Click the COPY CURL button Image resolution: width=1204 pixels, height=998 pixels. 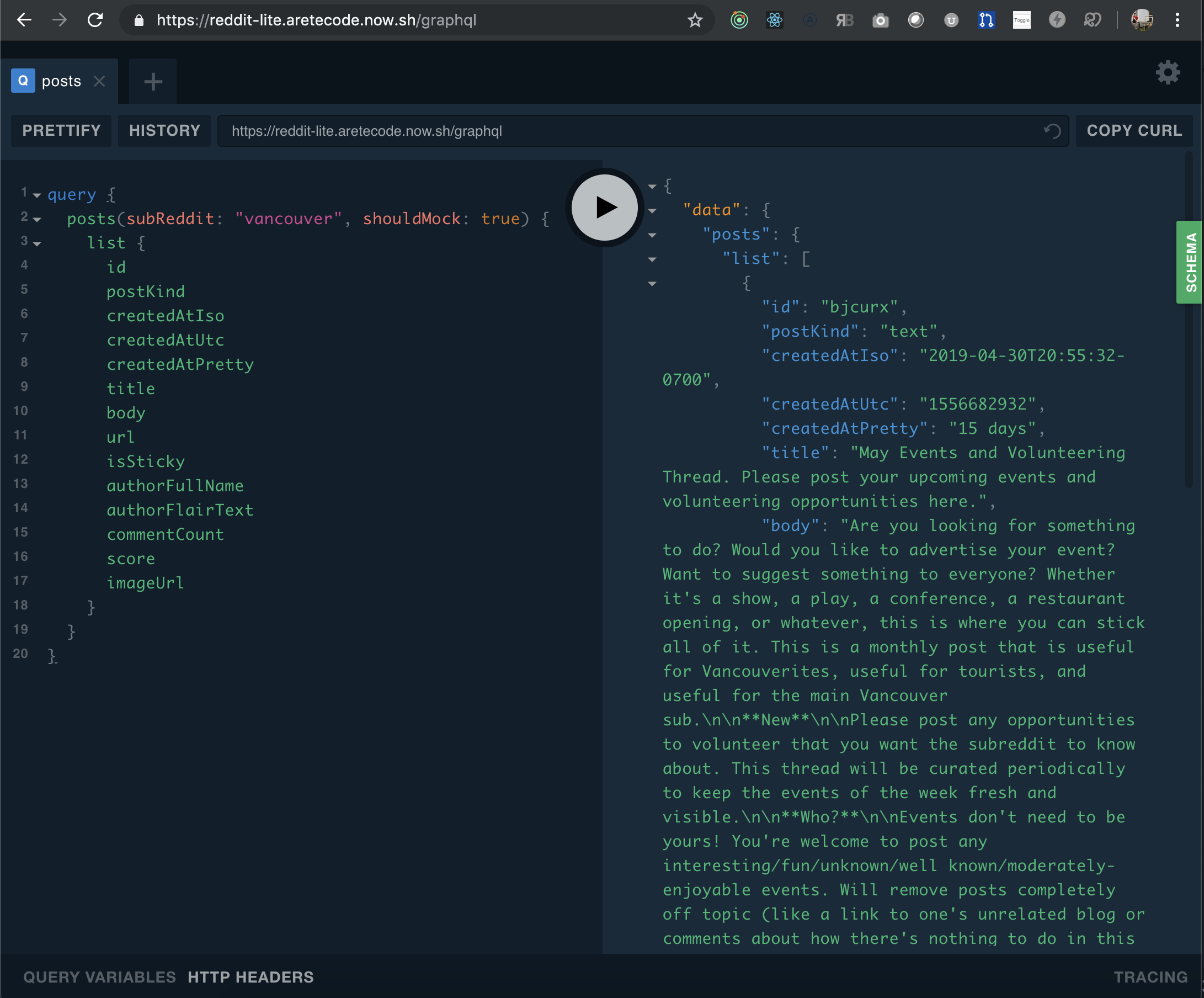[x=1133, y=130]
